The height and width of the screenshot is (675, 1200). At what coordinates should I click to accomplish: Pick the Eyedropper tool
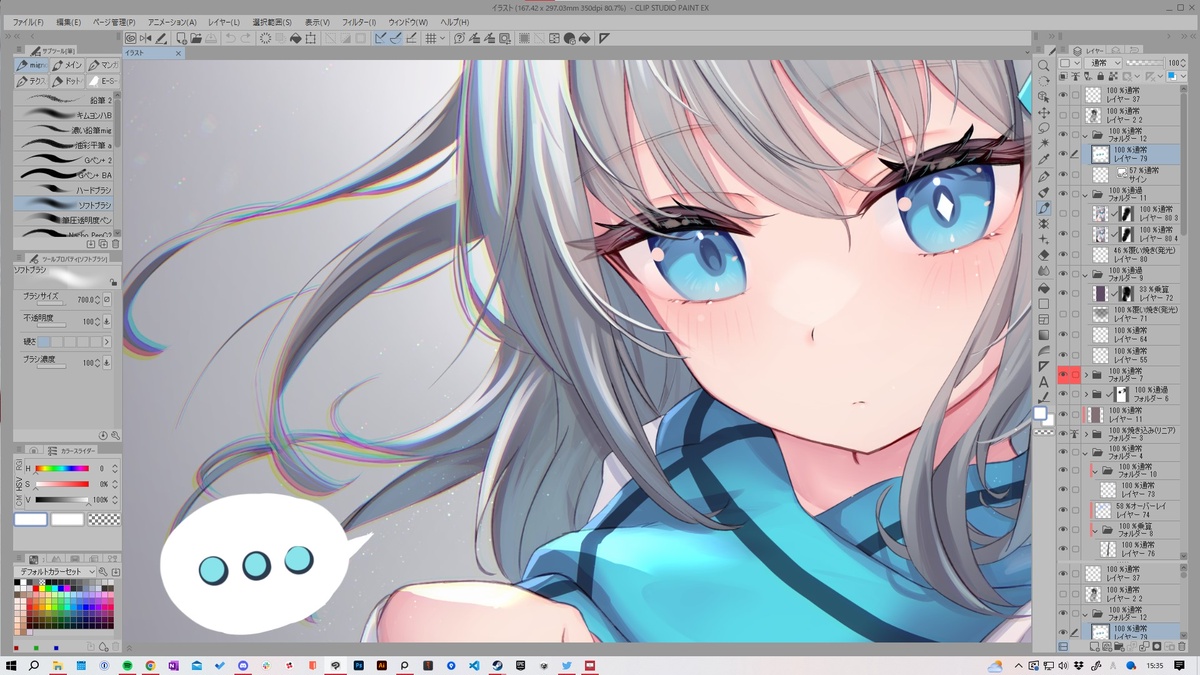point(1044,160)
